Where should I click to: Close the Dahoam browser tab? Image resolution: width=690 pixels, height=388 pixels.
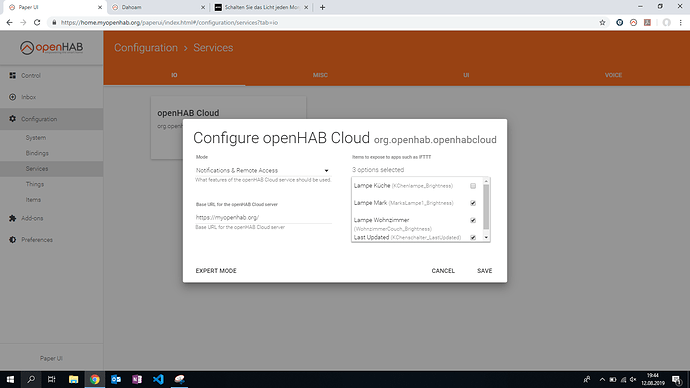203,7
